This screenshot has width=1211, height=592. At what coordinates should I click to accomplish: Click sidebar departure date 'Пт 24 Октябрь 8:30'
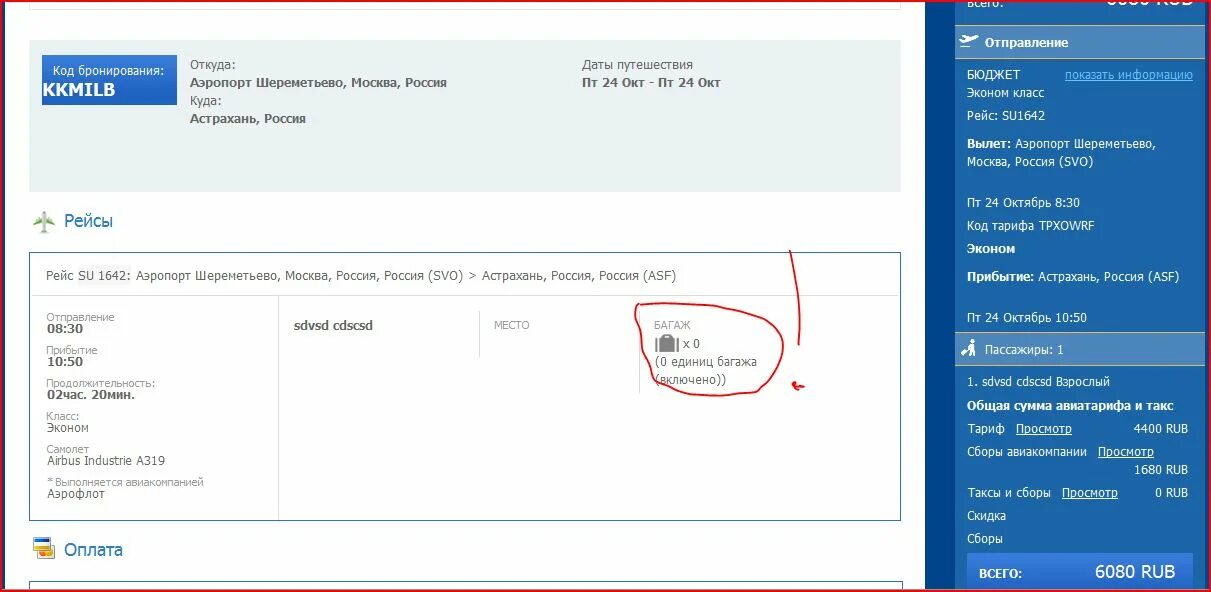(x=1023, y=203)
